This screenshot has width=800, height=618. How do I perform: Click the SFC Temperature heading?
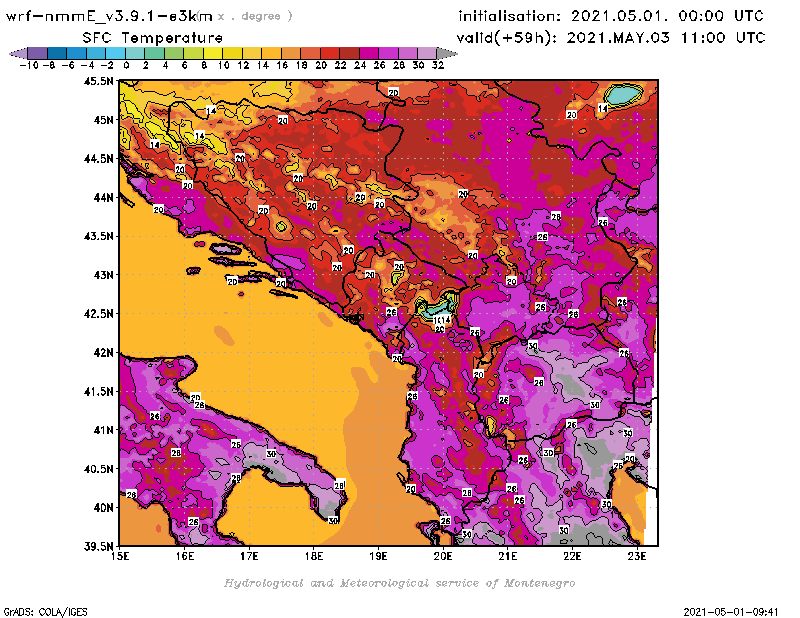click(153, 38)
